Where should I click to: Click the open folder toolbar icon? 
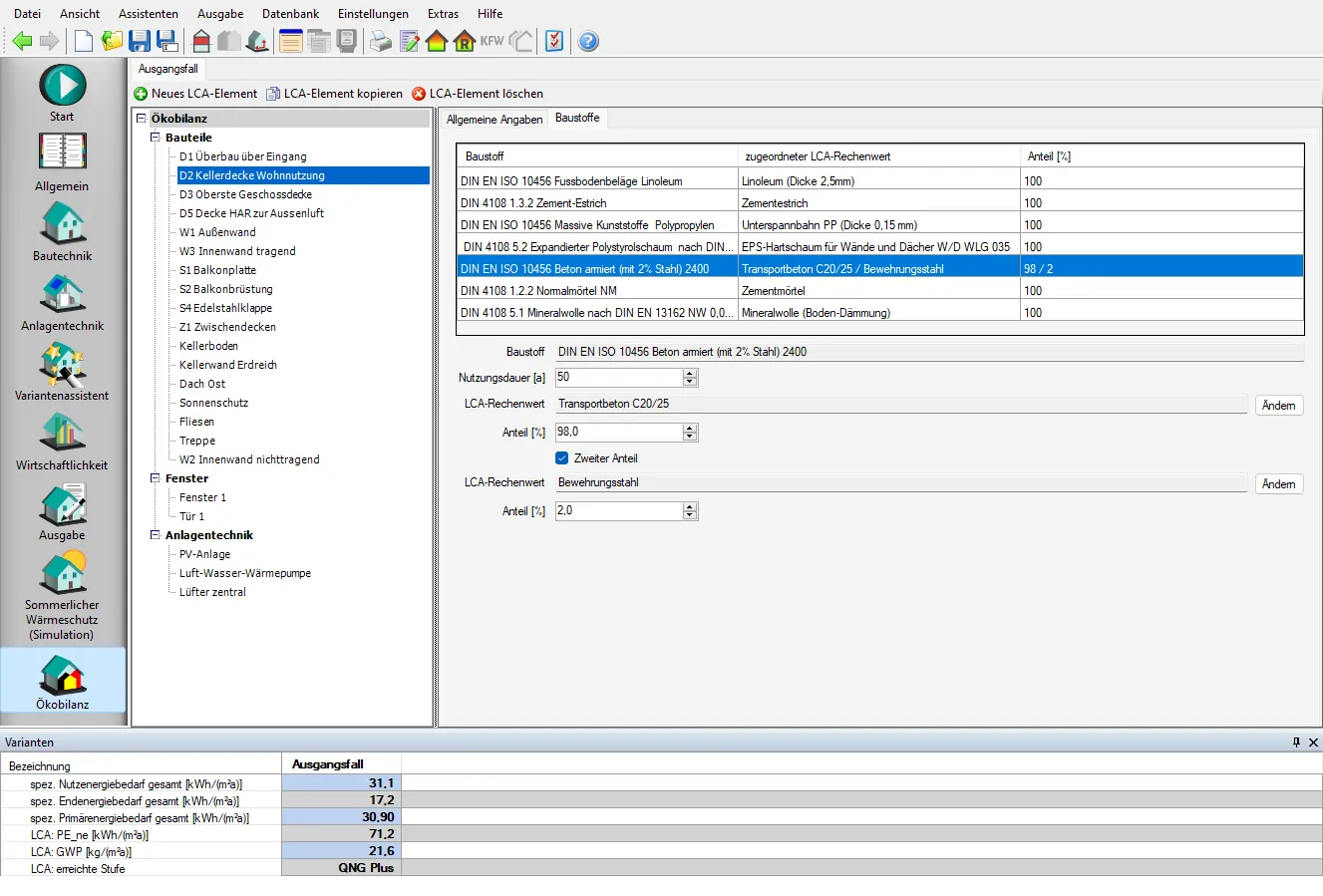[x=112, y=41]
